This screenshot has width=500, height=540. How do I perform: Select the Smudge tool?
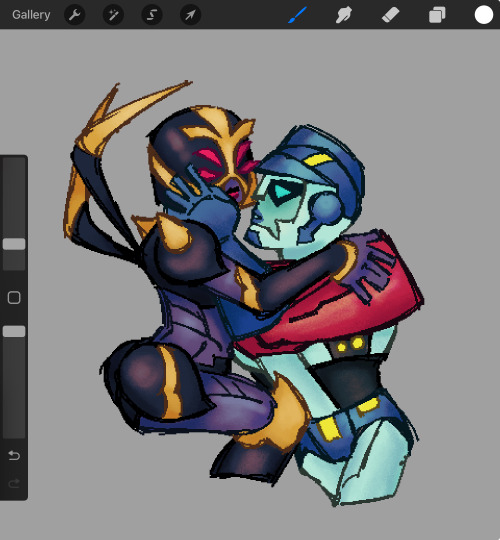pyautogui.click(x=344, y=15)
